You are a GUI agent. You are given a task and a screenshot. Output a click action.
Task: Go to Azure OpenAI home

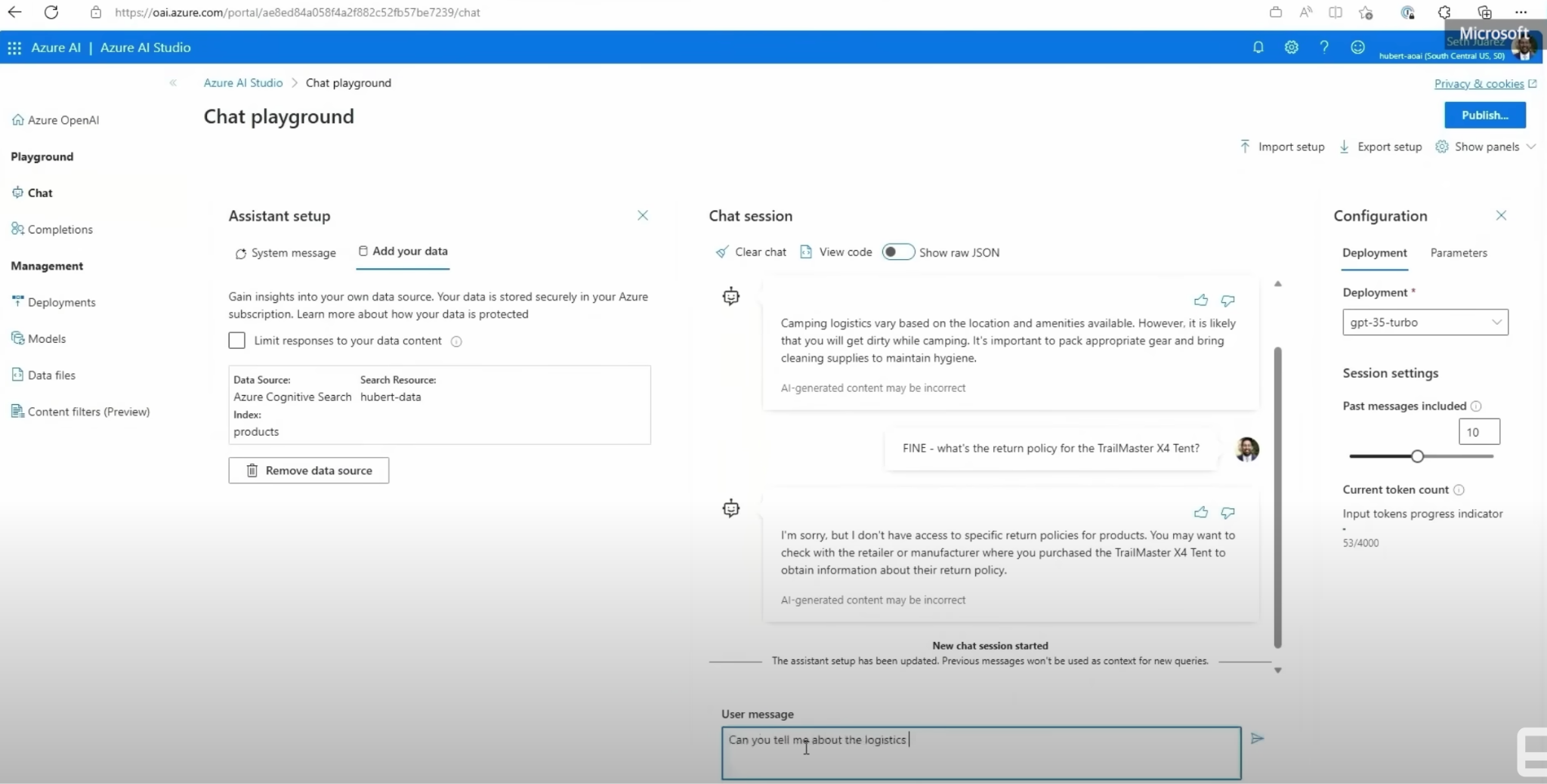point(55,120)
